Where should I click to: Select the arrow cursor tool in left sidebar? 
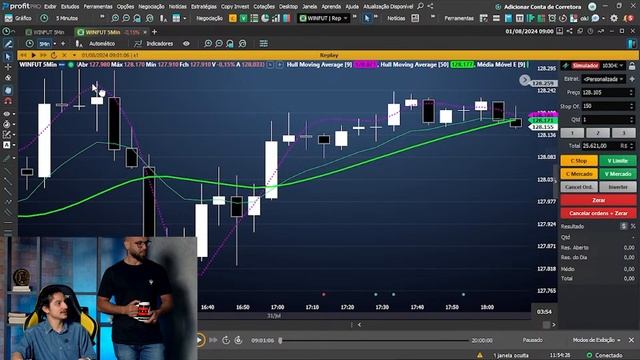[7, 56]
